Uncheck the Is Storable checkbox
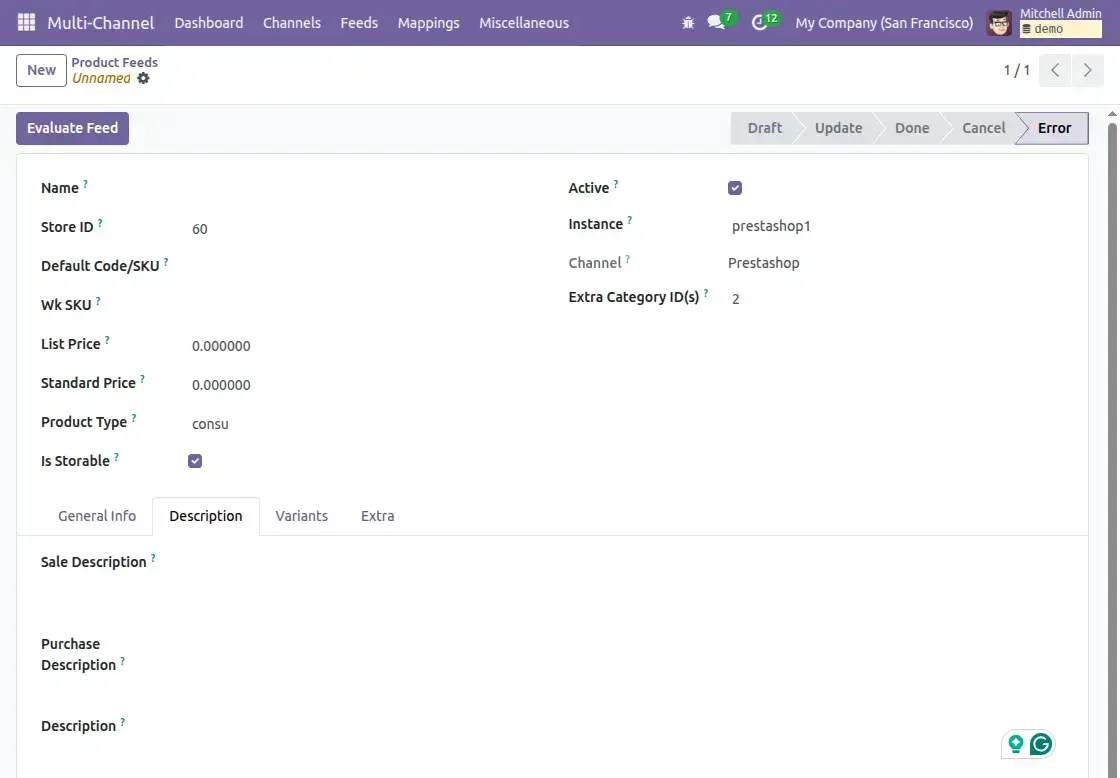1120x778 pixels. pyautogui.click(x=195, y=461)
